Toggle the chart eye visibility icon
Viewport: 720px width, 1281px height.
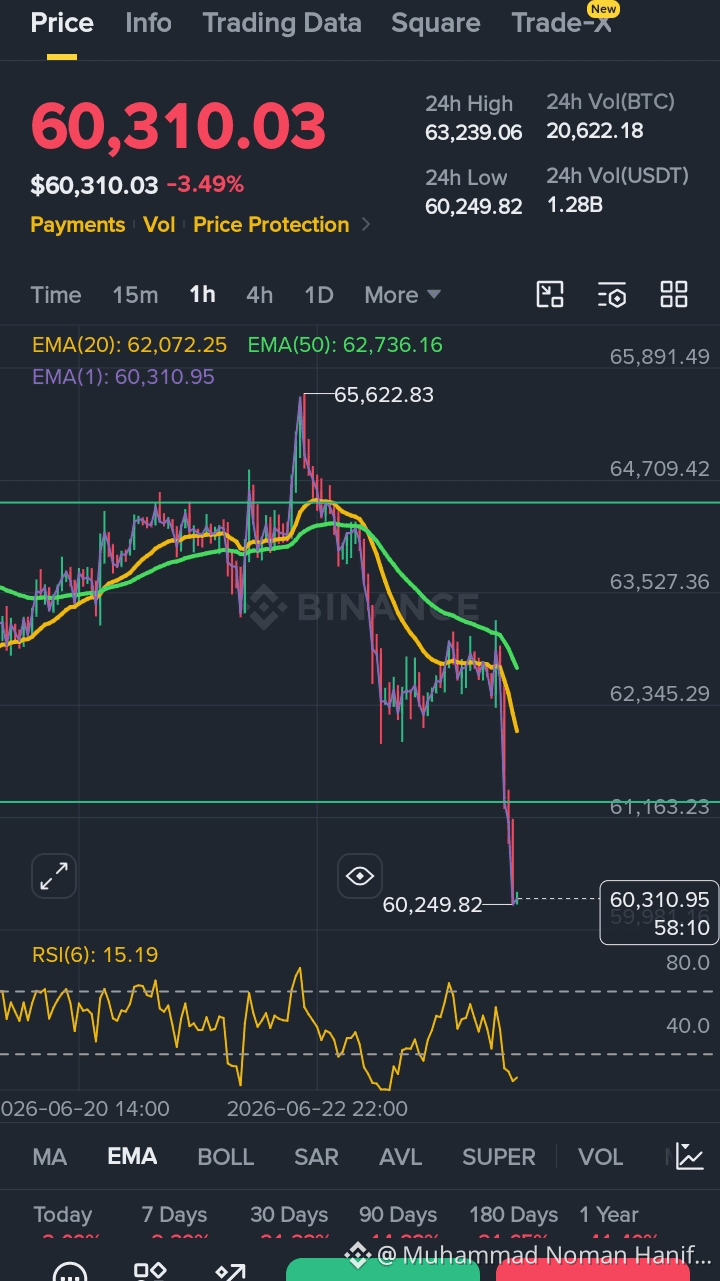360,877
